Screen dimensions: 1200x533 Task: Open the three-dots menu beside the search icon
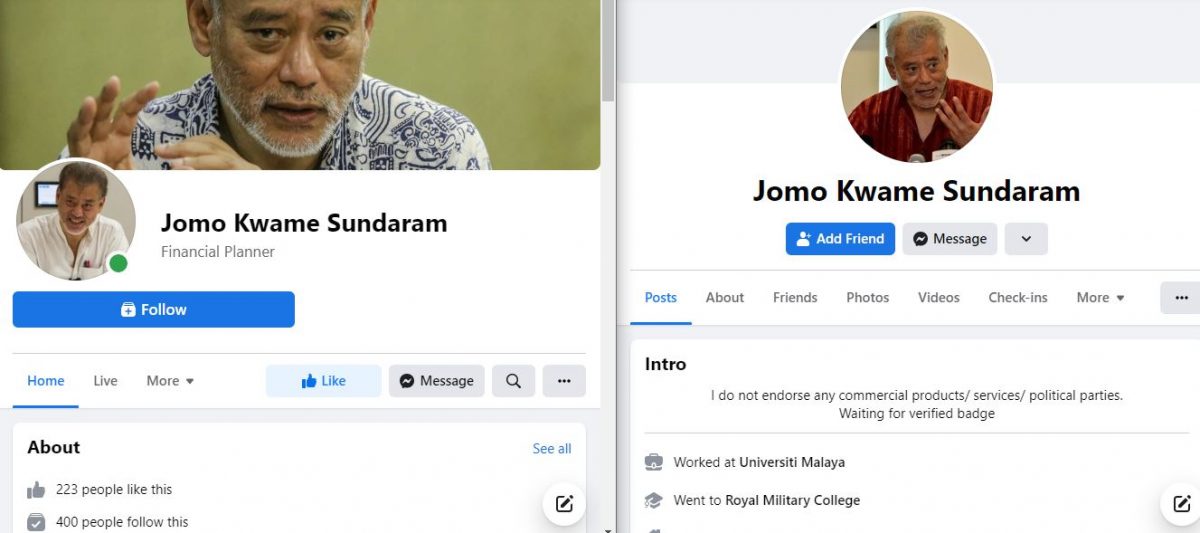point(564,381)
